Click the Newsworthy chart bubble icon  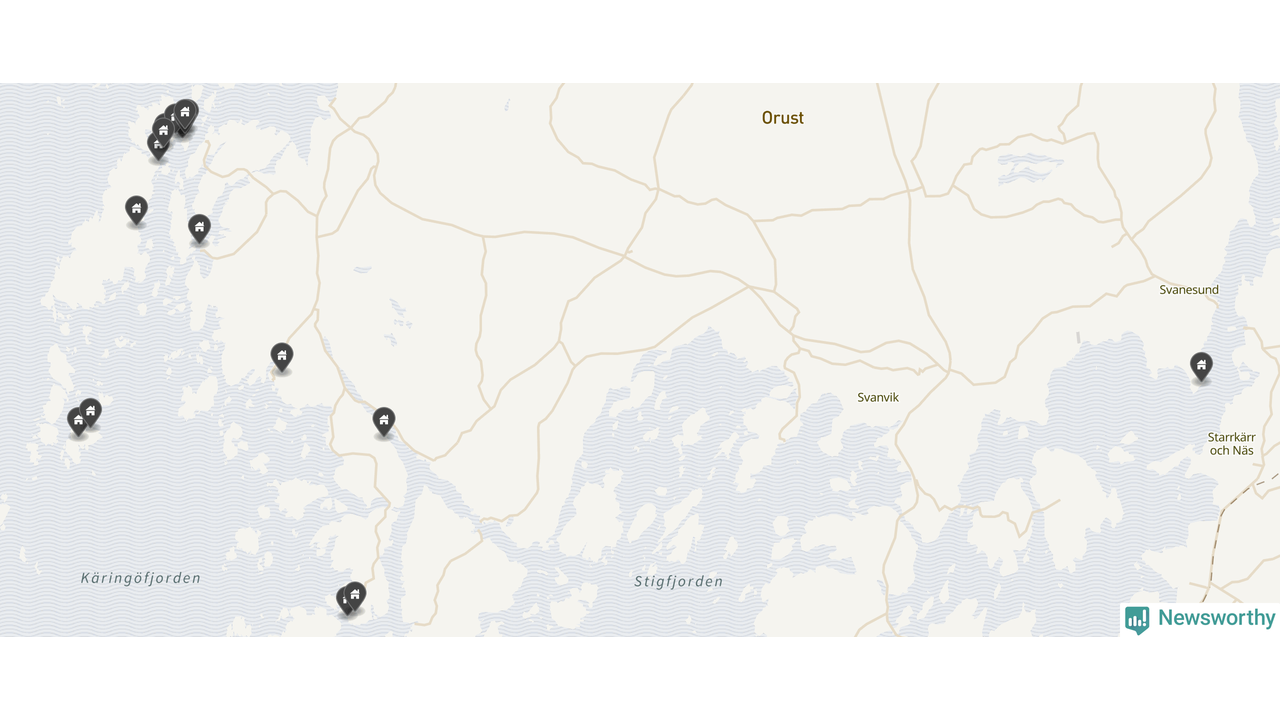pos(1137,620)
